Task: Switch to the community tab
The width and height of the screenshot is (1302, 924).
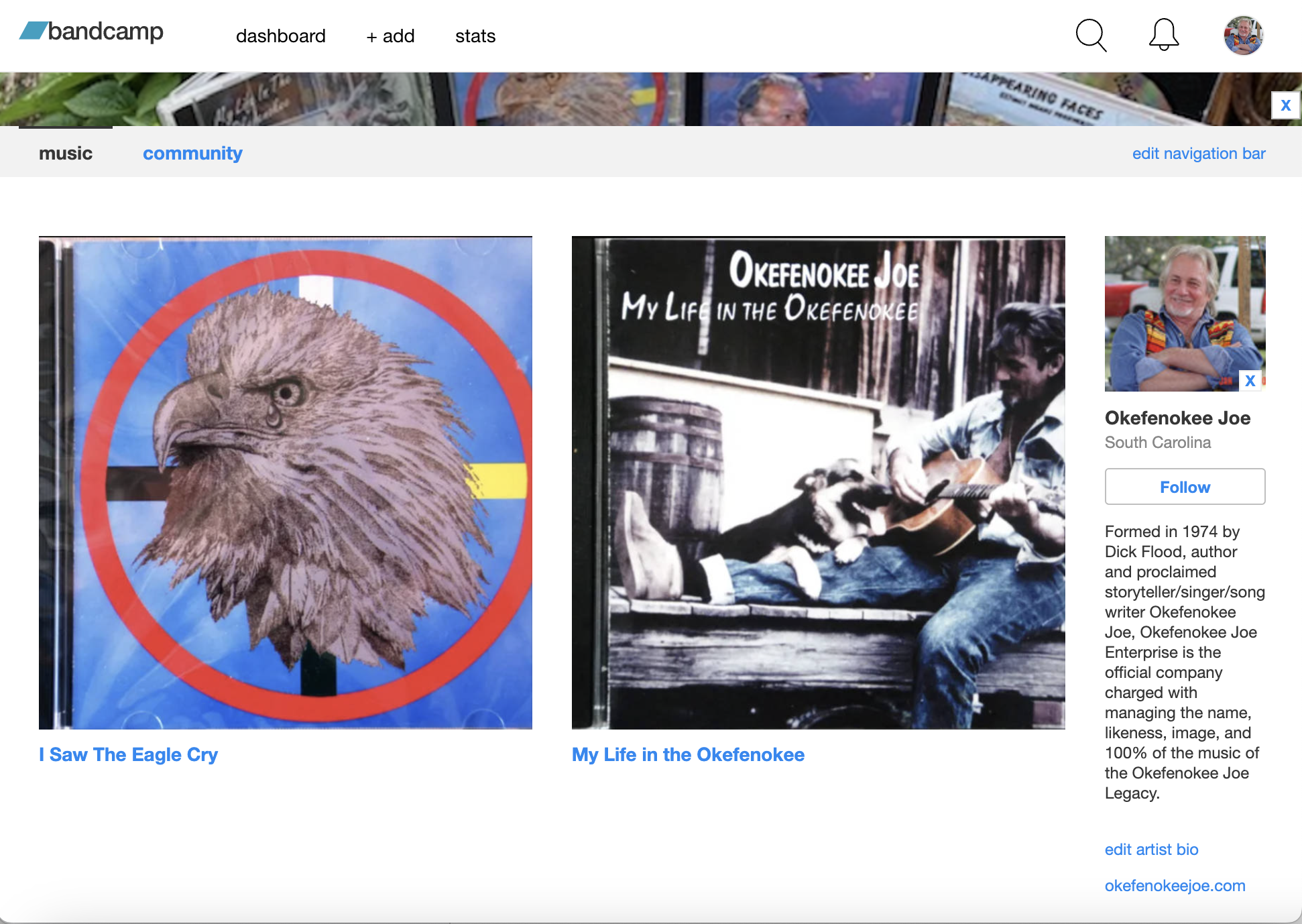Action: point(192,154)
